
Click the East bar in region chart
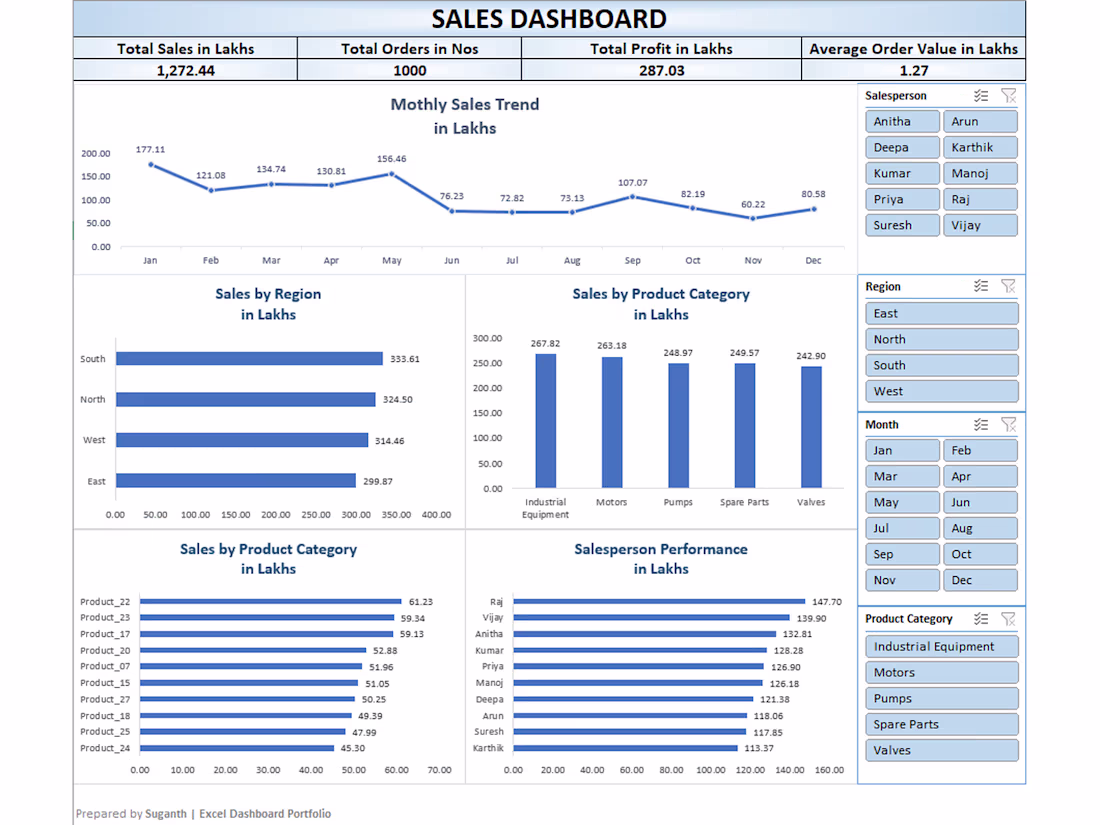(x=236, y=481)
